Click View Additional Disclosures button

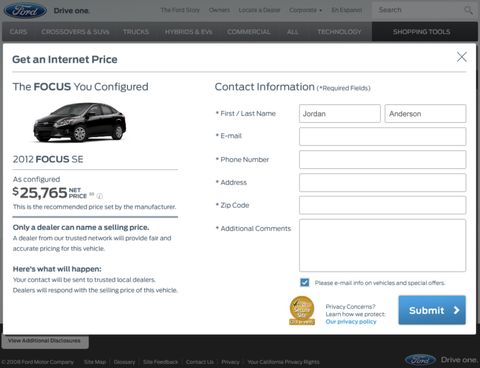(x=45, y=341)
